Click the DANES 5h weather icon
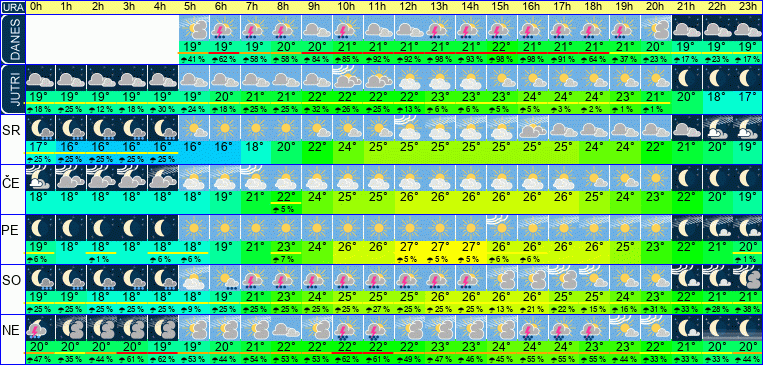Image resolution: width=763 pixels, height=365 pixels. [194, 28]
